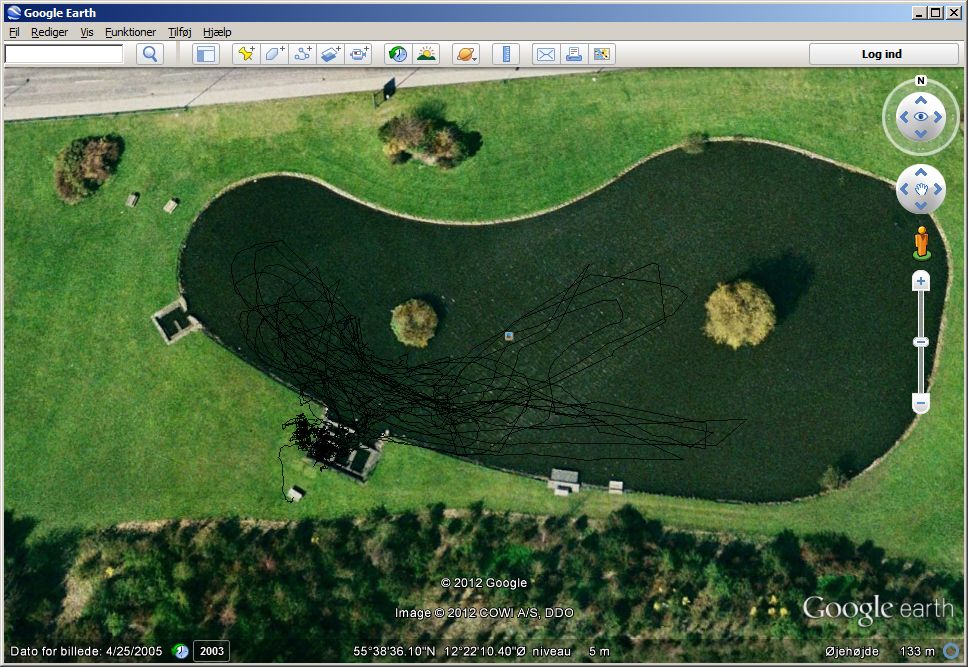Add a placemark with pushpin icon
Image resolution: width=968 pixels, height=667 pixels.
click(246, 54)
